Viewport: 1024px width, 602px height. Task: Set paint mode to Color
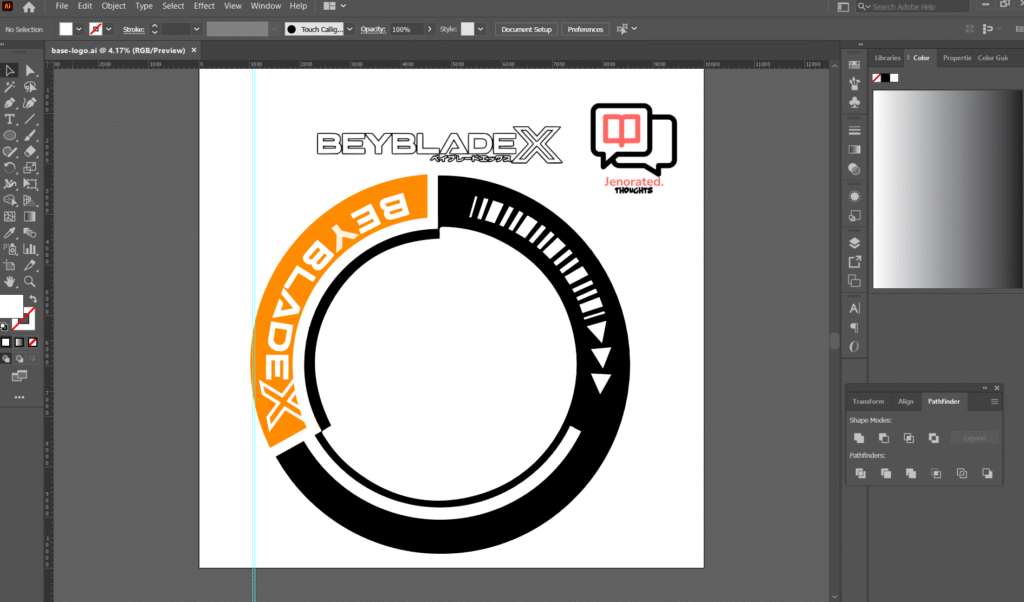click(x=6, y=342)
